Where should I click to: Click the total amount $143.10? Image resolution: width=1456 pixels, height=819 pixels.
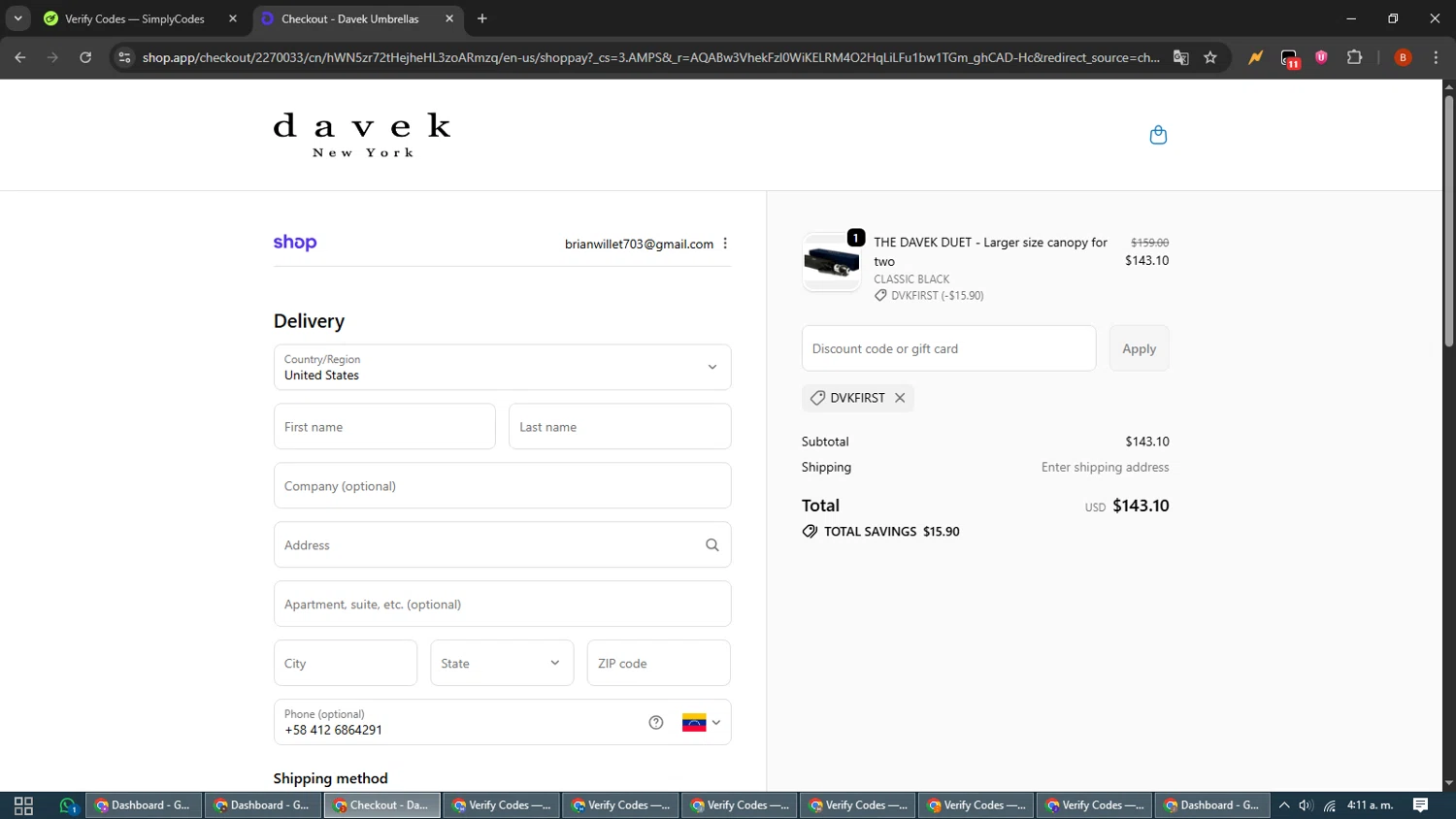(x=1141, y=506)
